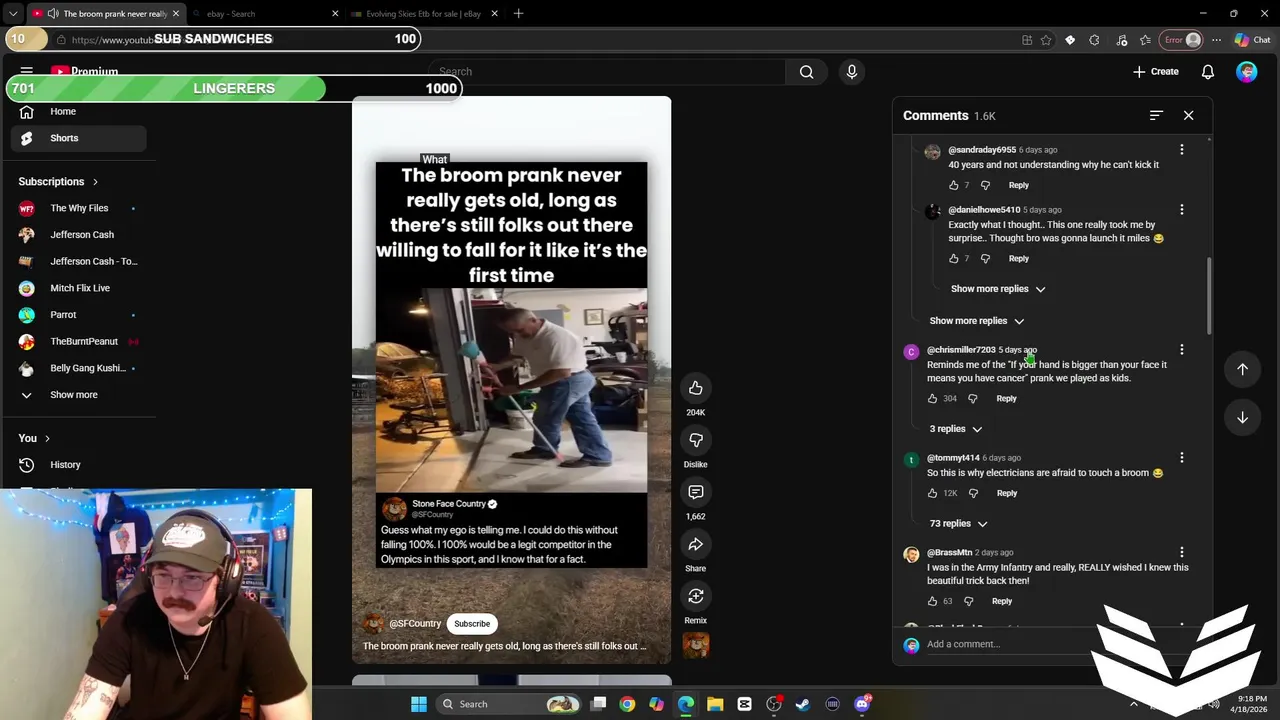Open the YouTube guide hamburger menu
The image size is (1280, 720).
tap(27, 71)
